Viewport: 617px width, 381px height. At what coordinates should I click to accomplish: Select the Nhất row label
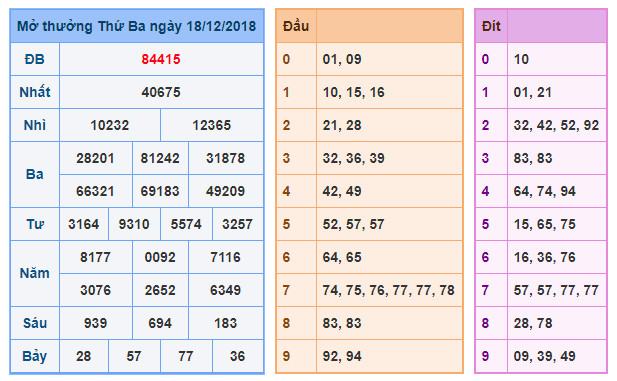click(35, 92)
